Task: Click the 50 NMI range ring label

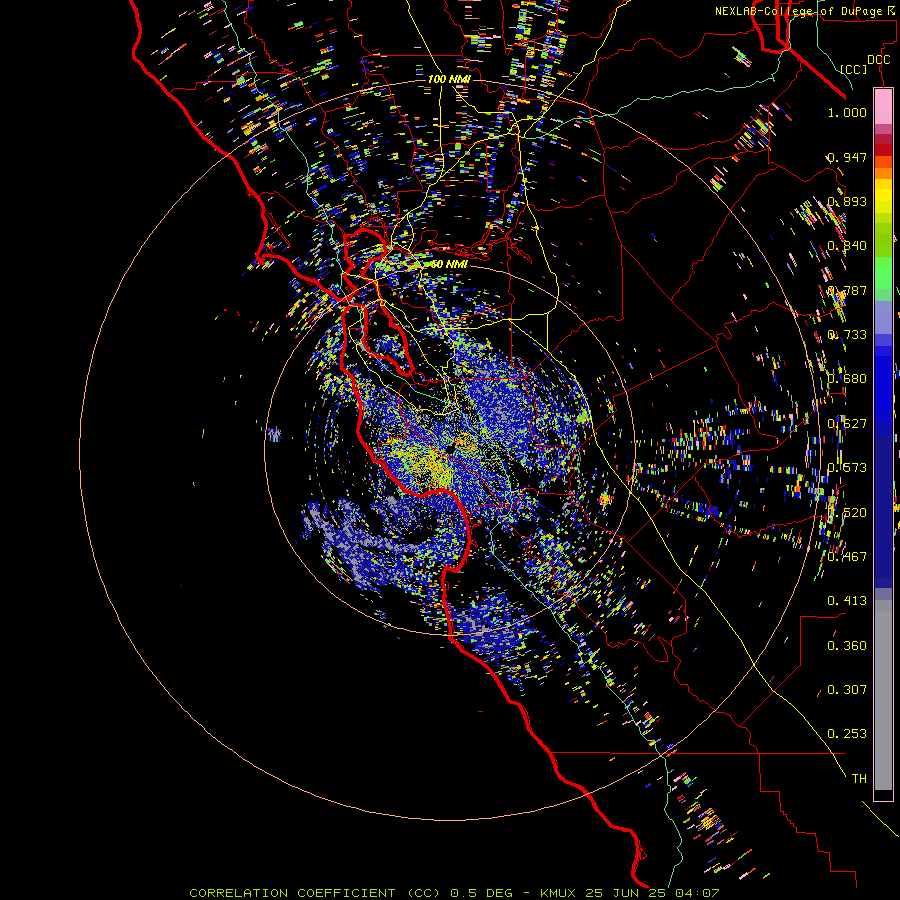Action: coord(449,264)
